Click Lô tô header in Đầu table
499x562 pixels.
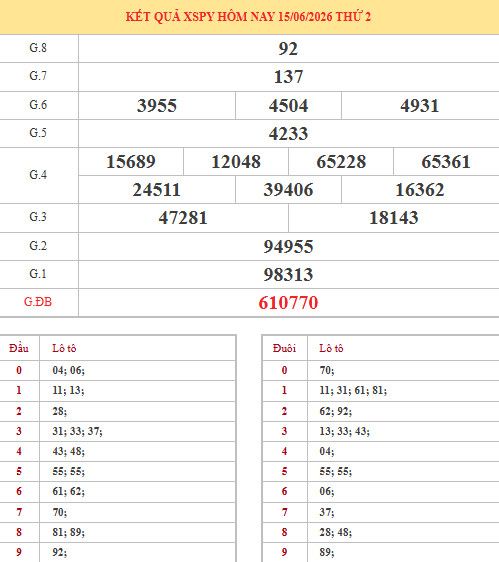coord(64,348)
